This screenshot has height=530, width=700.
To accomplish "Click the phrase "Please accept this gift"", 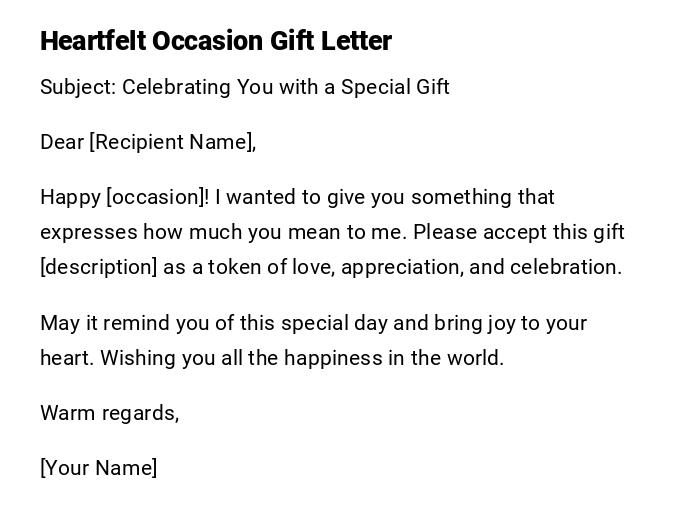I will (x=518, y=232).
